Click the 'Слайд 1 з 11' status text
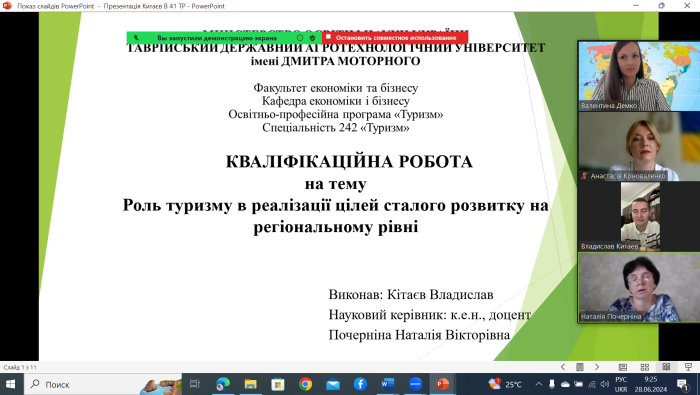This screenshot has width=700, height=395. pyautogui.click(x=20, y=367)
